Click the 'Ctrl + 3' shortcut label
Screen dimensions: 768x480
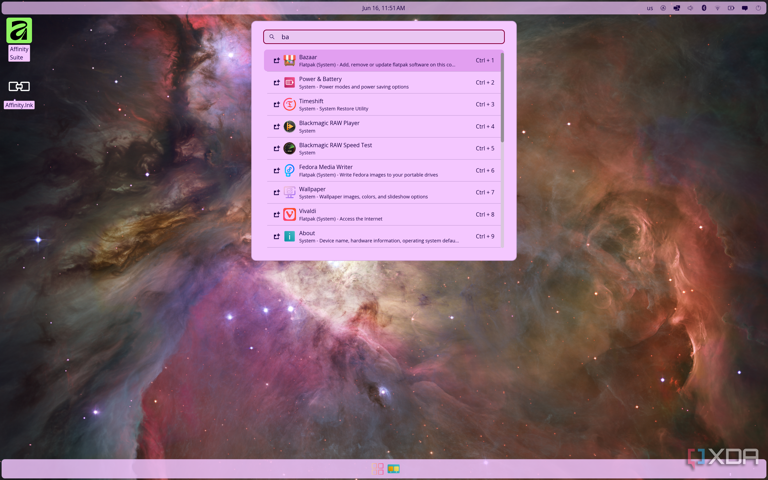[x=485, y=104]
